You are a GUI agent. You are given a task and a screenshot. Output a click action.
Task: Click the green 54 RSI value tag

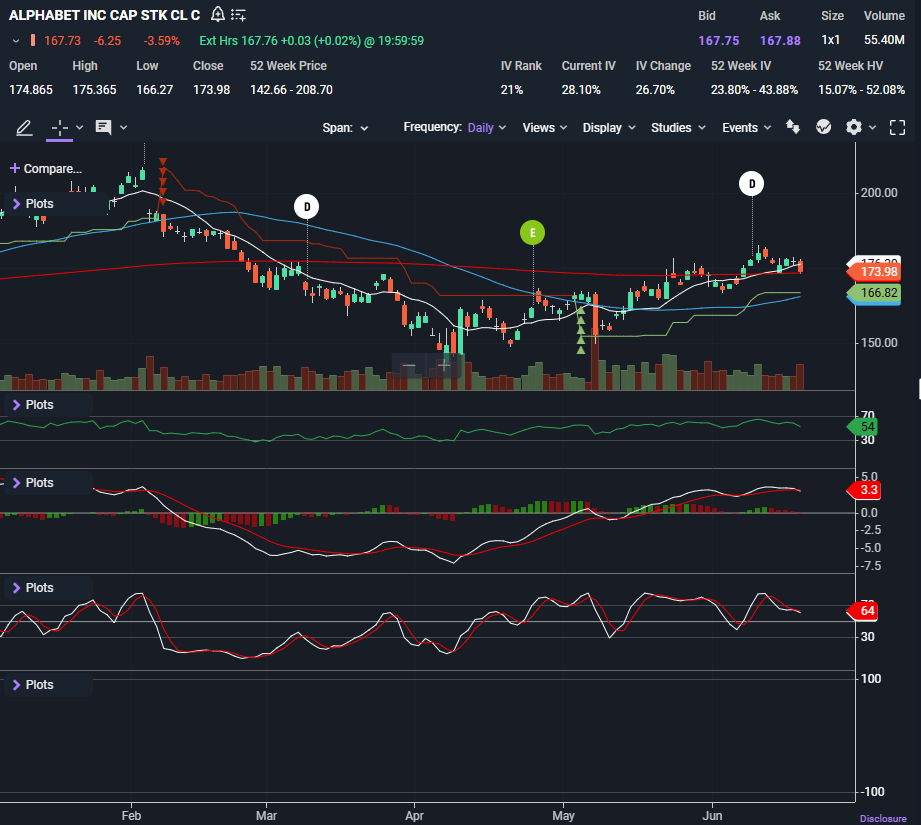point(863,426)
